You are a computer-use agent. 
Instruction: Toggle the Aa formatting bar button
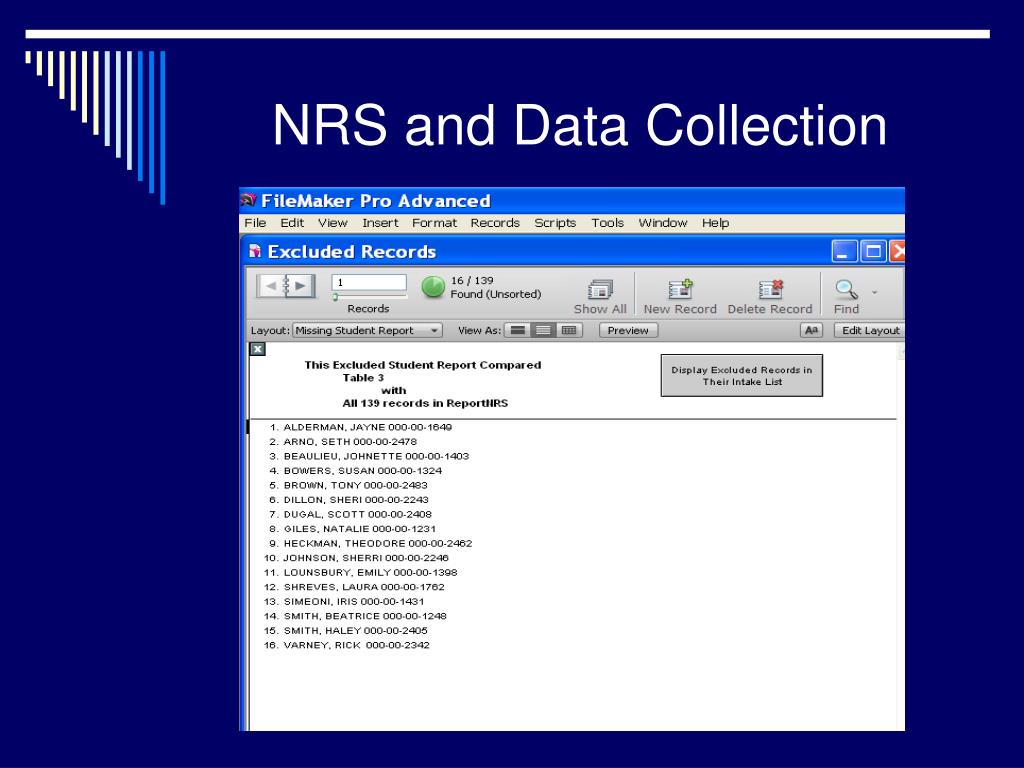tap(811, 330)
